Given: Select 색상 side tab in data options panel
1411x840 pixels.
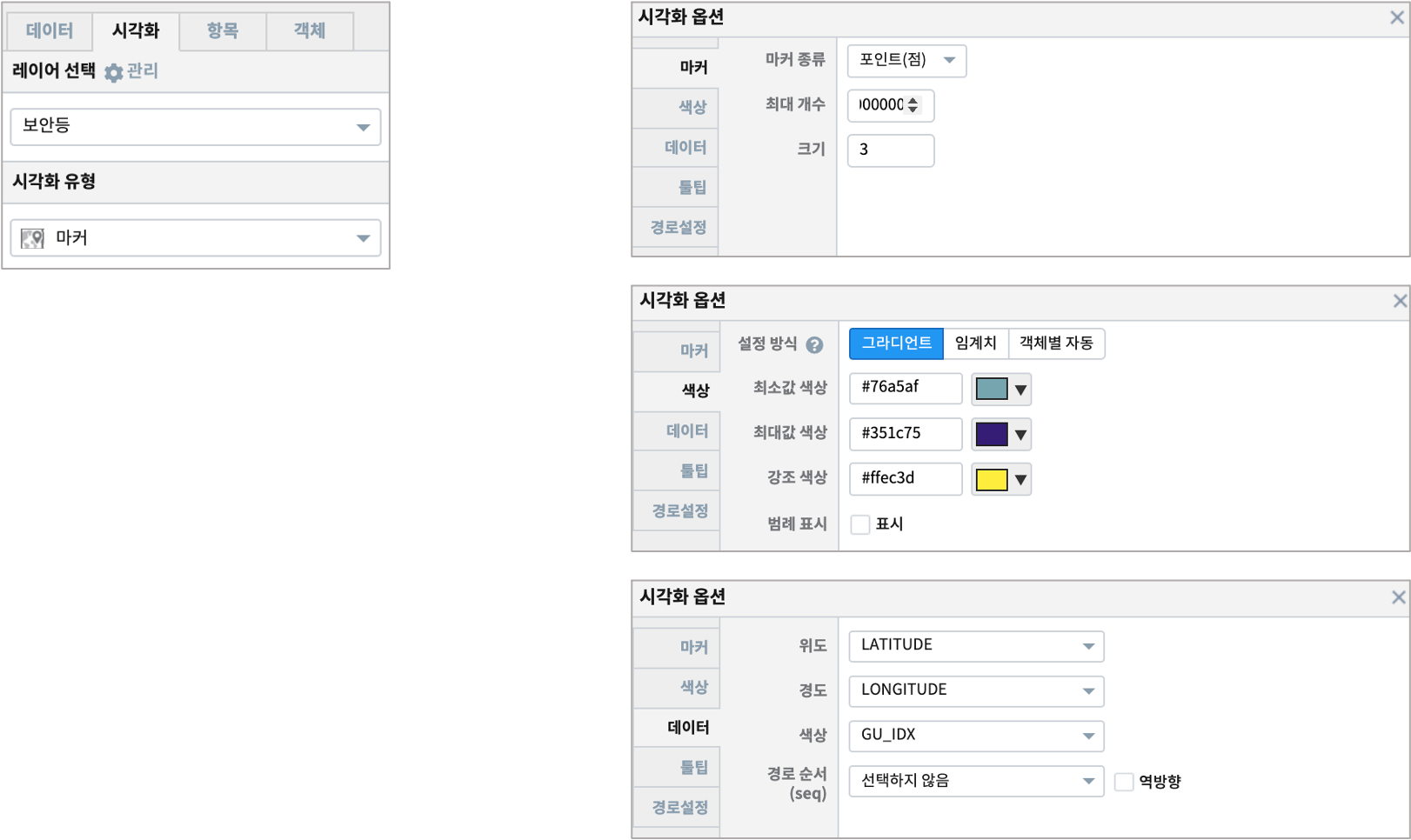Looking at the screenshot, I should (677, 688).
